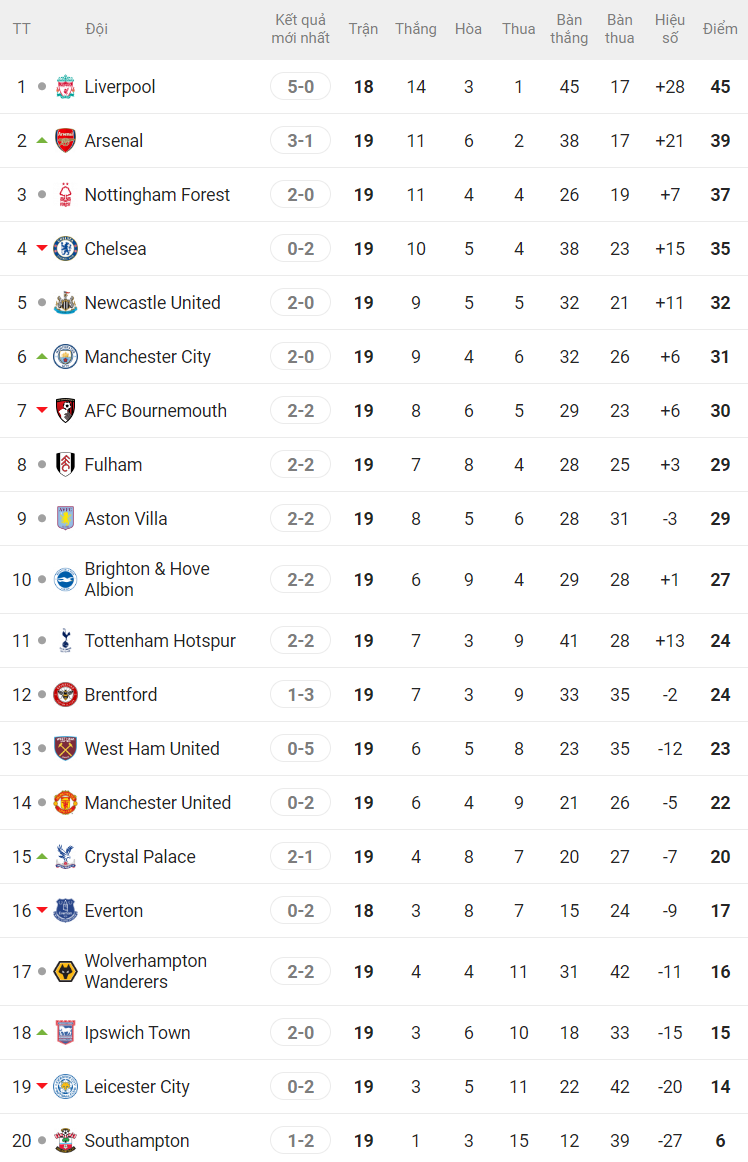748x1162 pixels.
Task: Click the Southampton club crest
Action: point(65,1141)
